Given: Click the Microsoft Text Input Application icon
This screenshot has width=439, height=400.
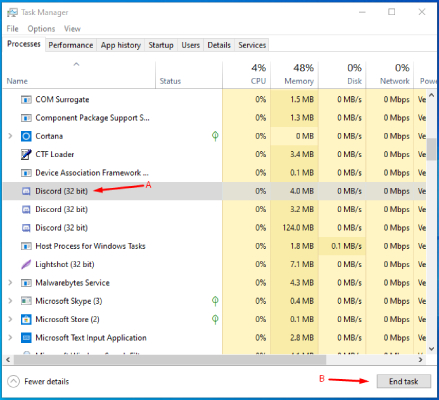Looking at the screenshot, I should [26, 338].
